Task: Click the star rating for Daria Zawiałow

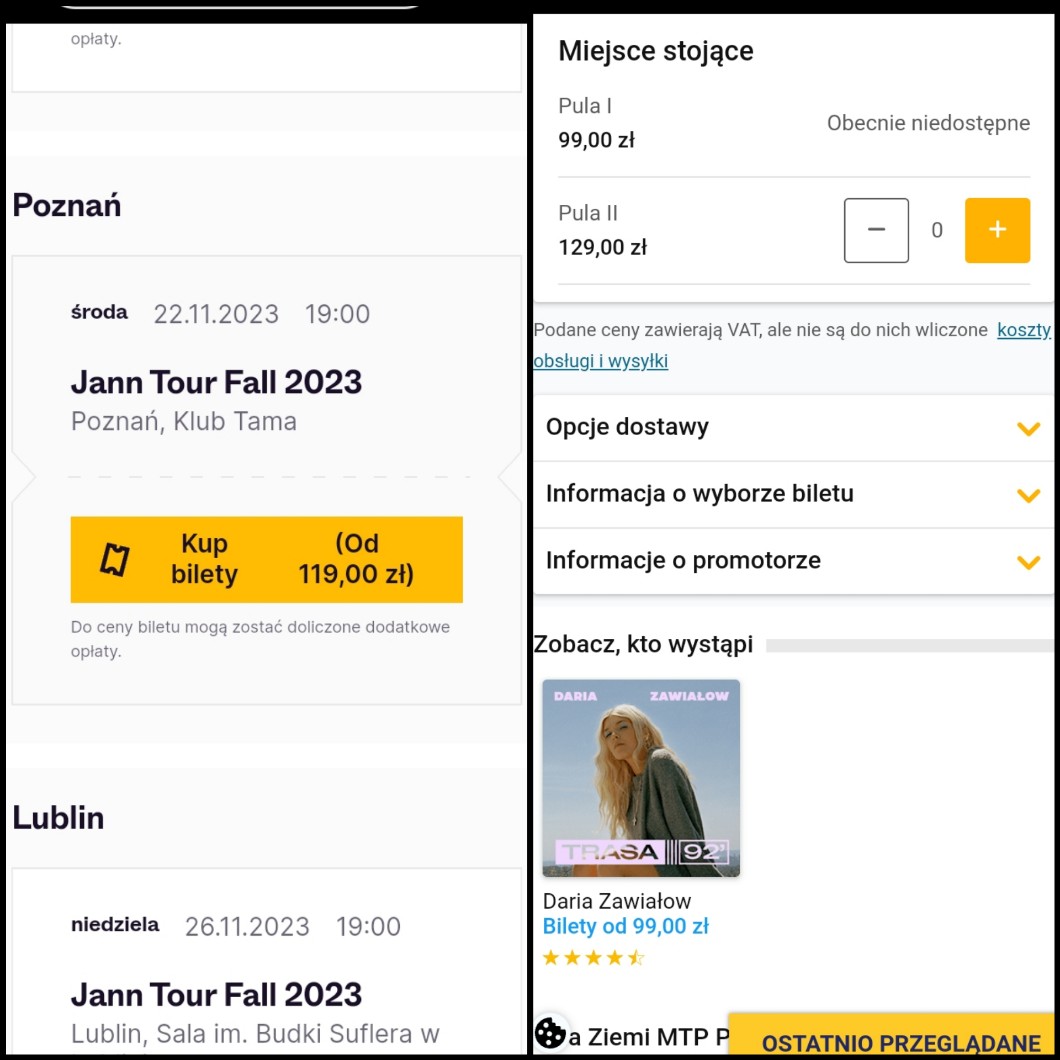Action: (593, 958)
